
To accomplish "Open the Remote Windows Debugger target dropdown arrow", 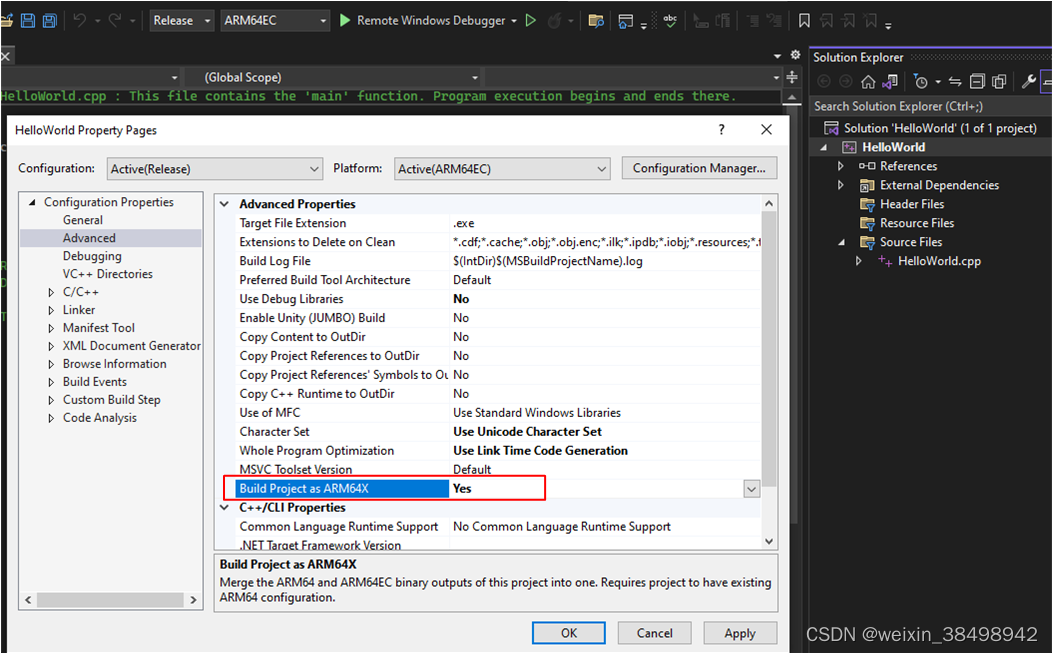I will tap(514, 21).
